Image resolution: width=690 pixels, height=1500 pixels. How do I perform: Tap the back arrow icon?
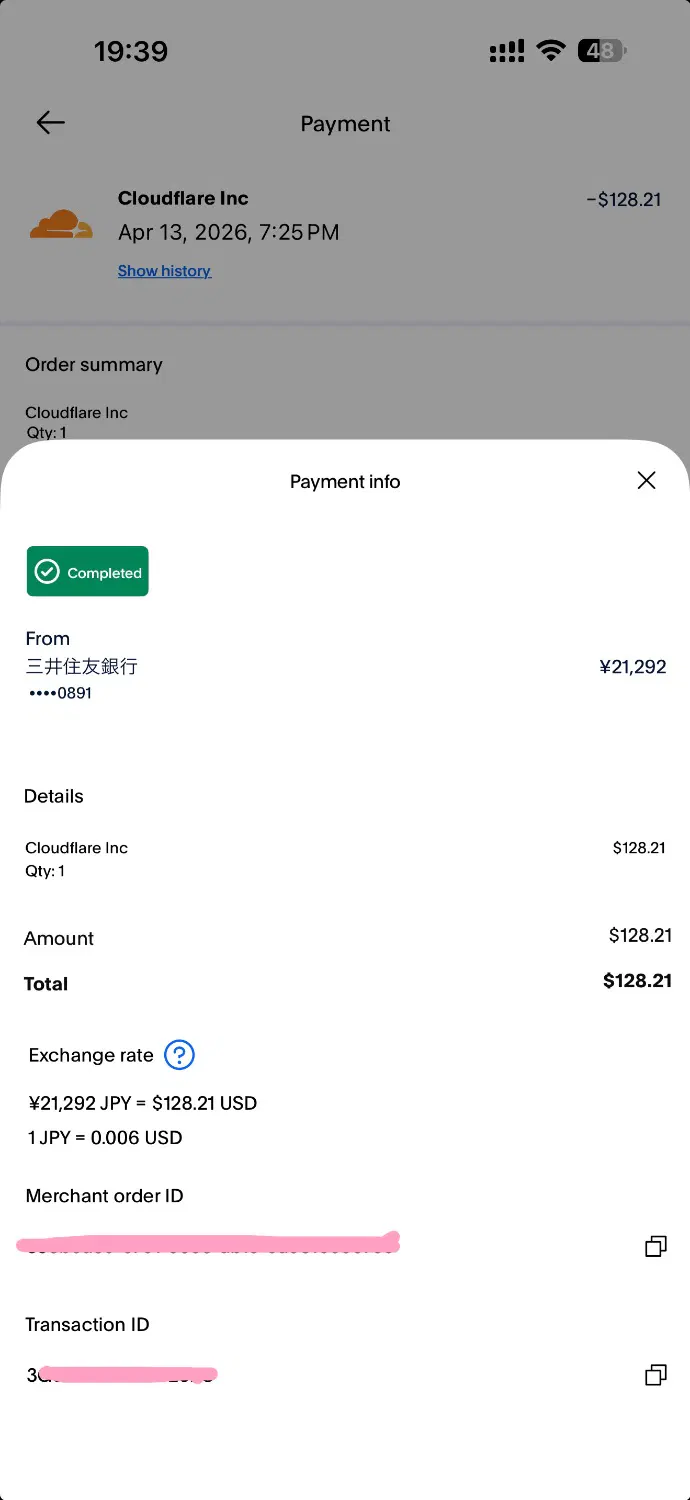point(50,123)
